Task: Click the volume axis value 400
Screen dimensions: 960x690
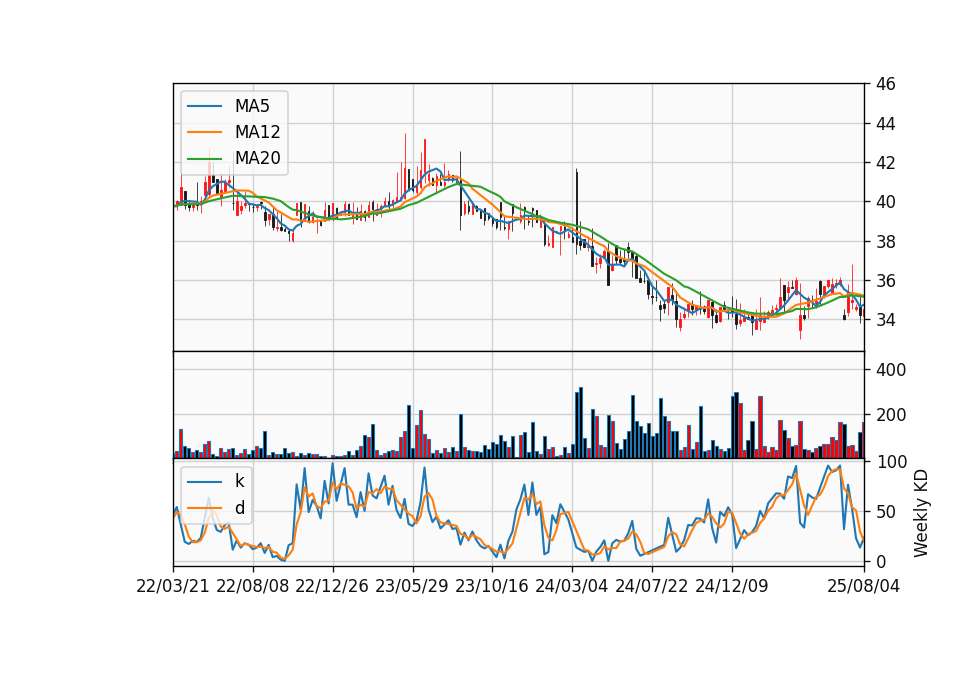Action: tap(891, 370)
